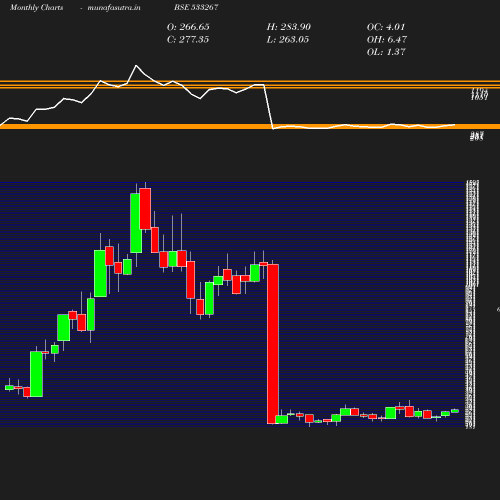500x500 pixels.
Task: Click the 'BSE 533267' ticker label
Action: tap(196, 7)
